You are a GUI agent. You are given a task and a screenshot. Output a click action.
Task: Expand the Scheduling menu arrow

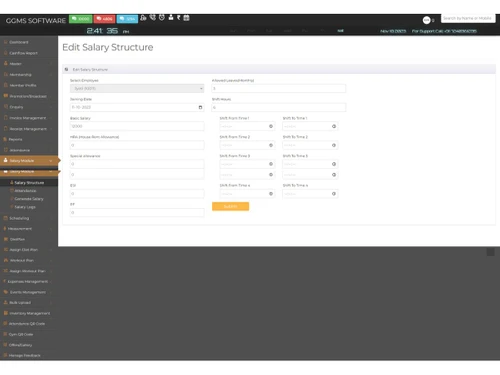click(51, 218)
